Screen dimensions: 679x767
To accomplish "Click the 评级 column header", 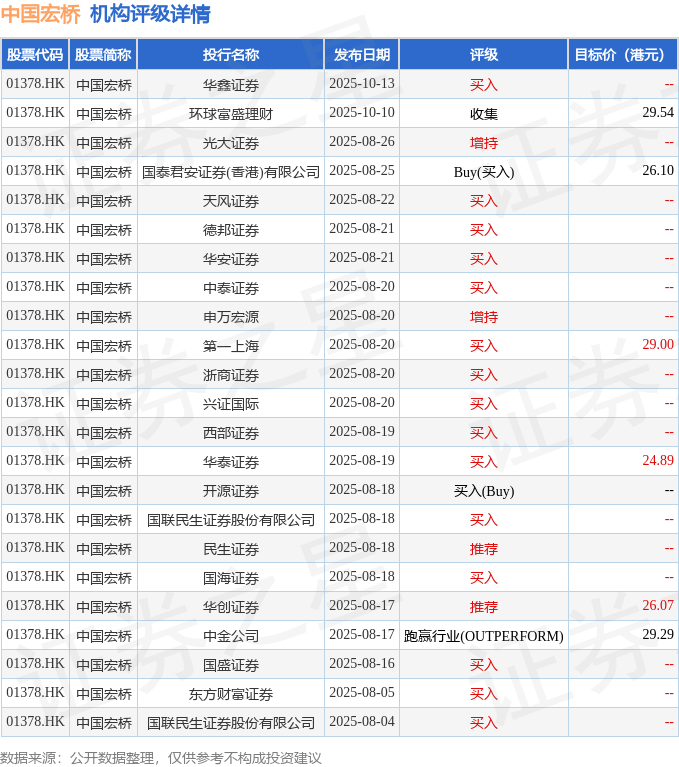I will point(484,55).
